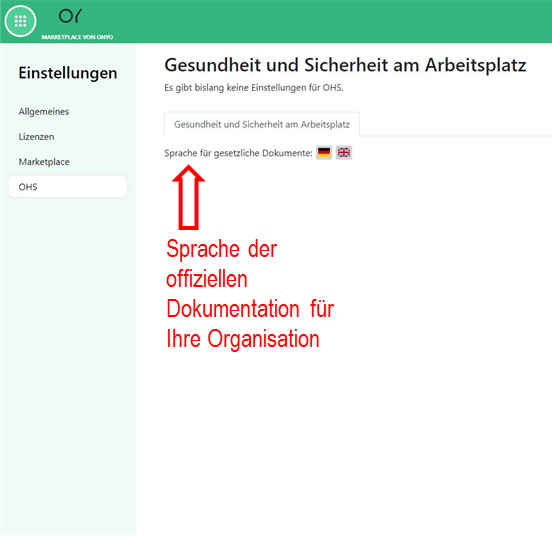
Task: Open Allgemeines settings section
Action: pyautogui.click(x=44, y=112)
